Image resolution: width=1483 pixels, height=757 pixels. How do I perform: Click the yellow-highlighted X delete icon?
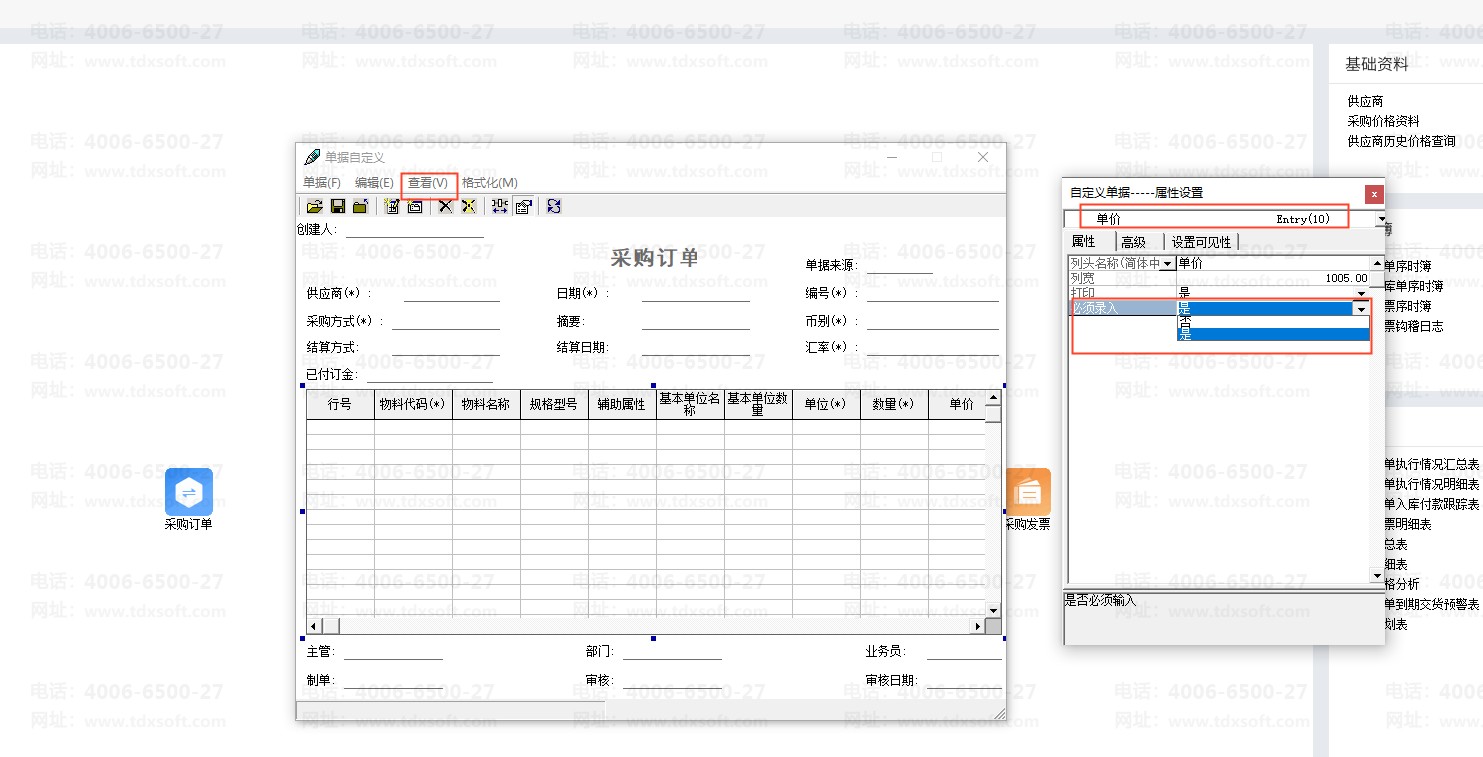468,206
